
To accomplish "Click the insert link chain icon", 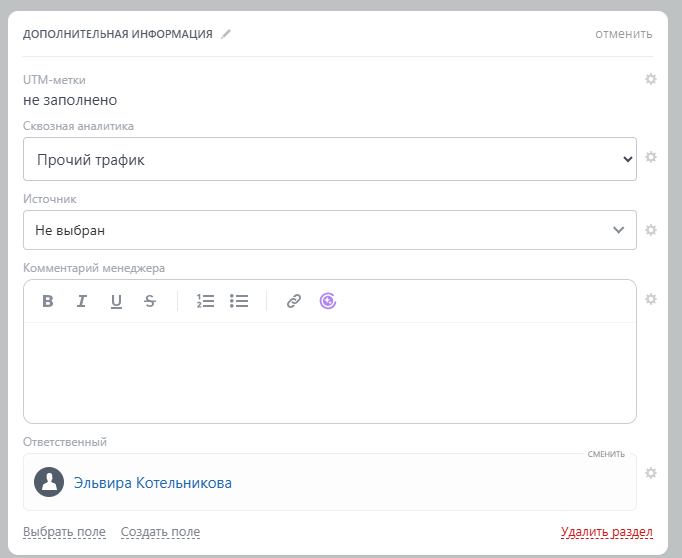I will click(x=293, y=301).
